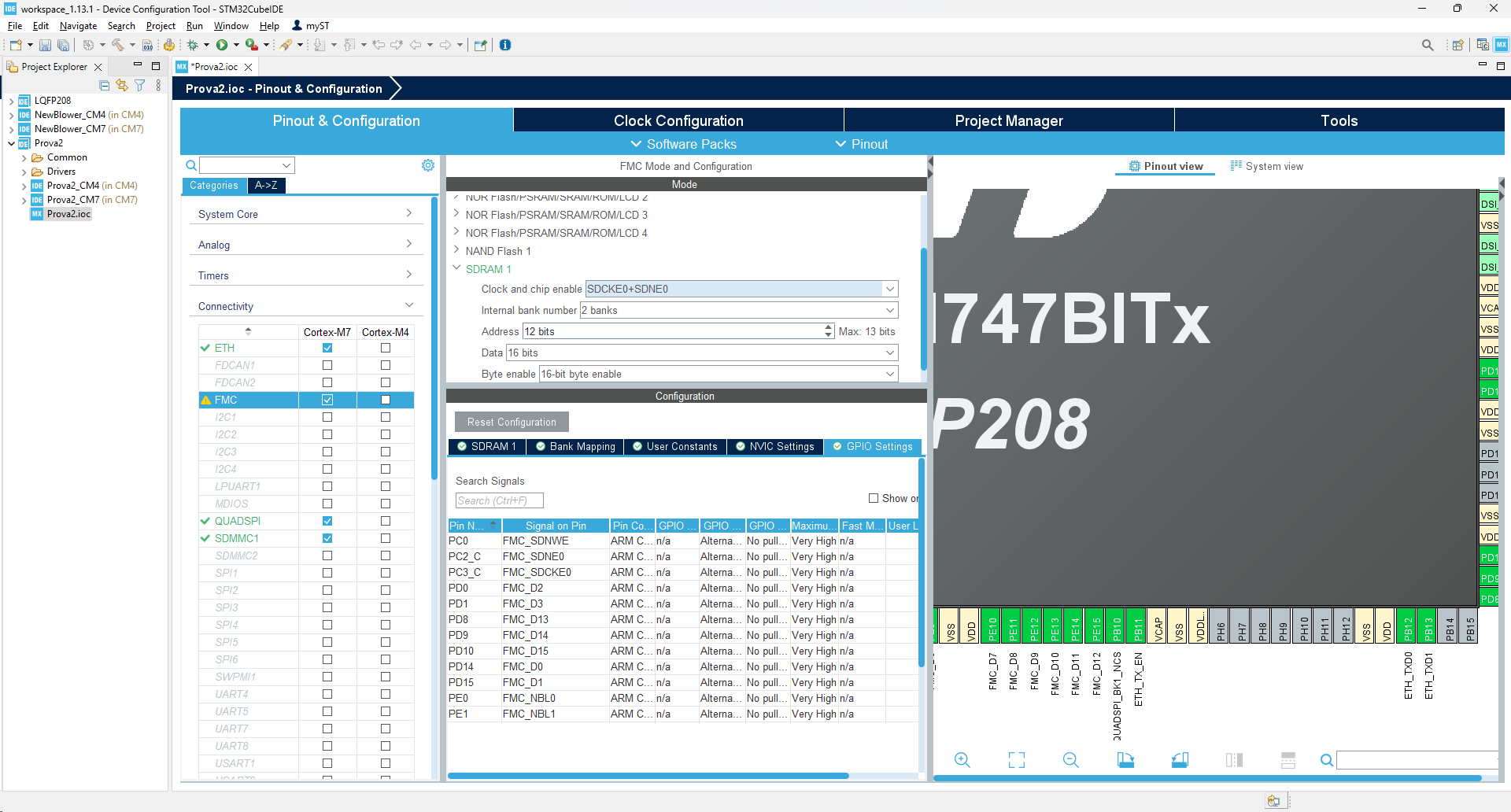1511x812 pixels.
Task: Run the project from the toolbar
Action: click(224, 45)
